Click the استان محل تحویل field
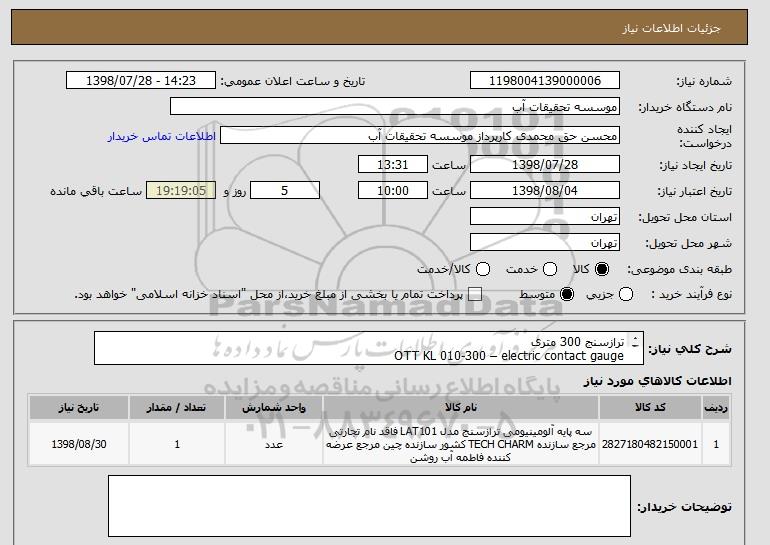770x545 pixels. (545, 217)
